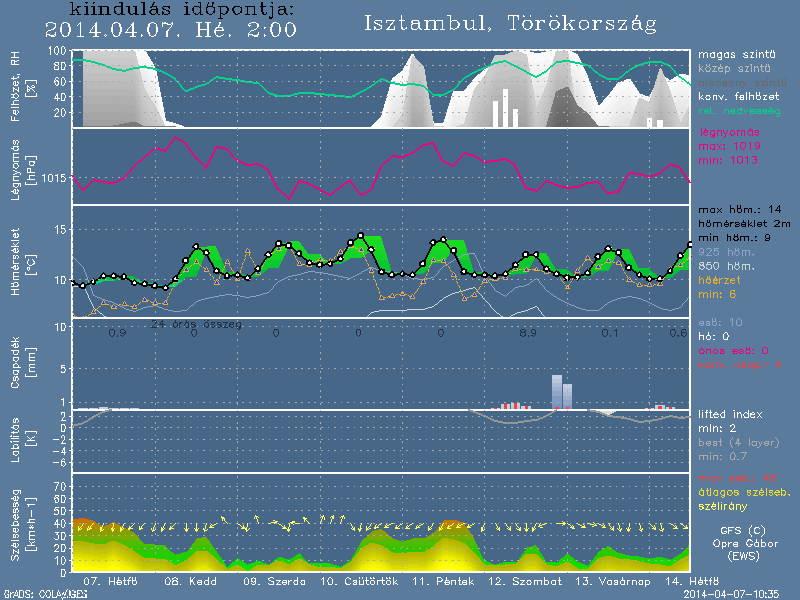The height and width of the screenshot is (600, 800).
Task: Select the '09. Szerda' day label
Action: [269, 580]
